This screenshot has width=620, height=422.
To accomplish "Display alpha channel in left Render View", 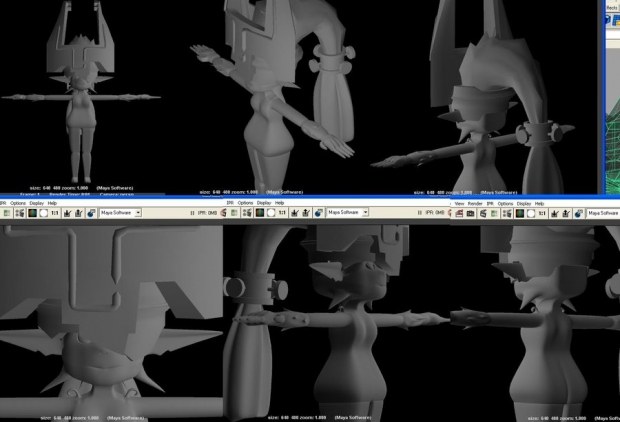I will tap(43, 213).
